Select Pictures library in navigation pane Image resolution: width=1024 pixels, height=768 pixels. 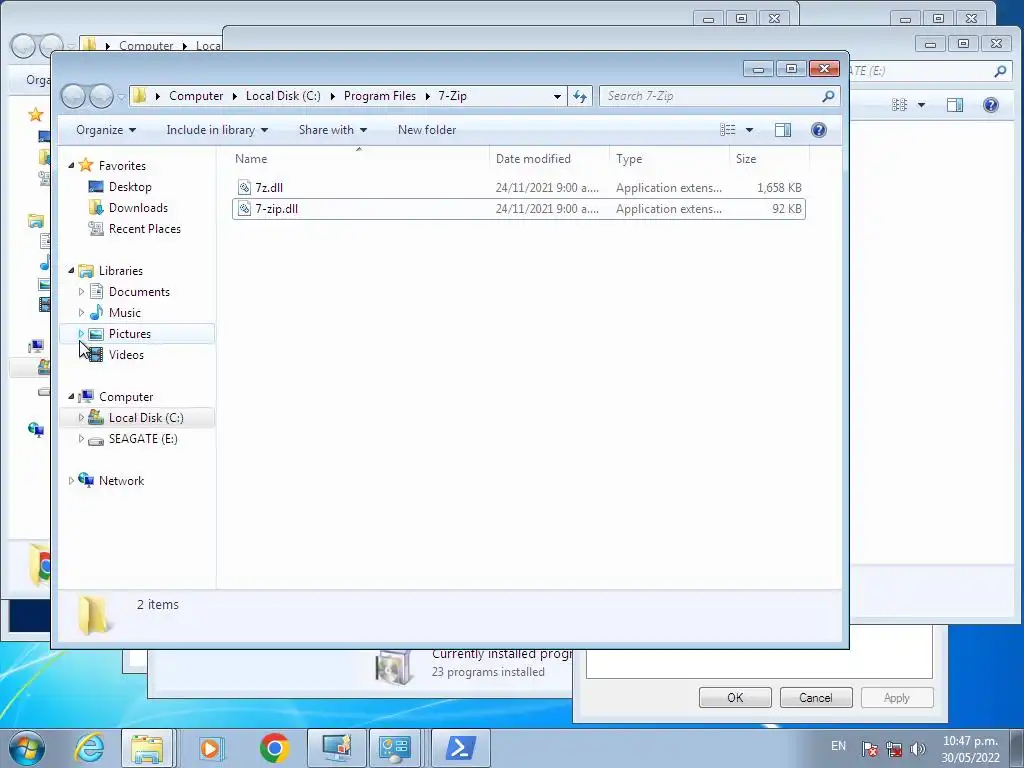[x=129, y=334]
